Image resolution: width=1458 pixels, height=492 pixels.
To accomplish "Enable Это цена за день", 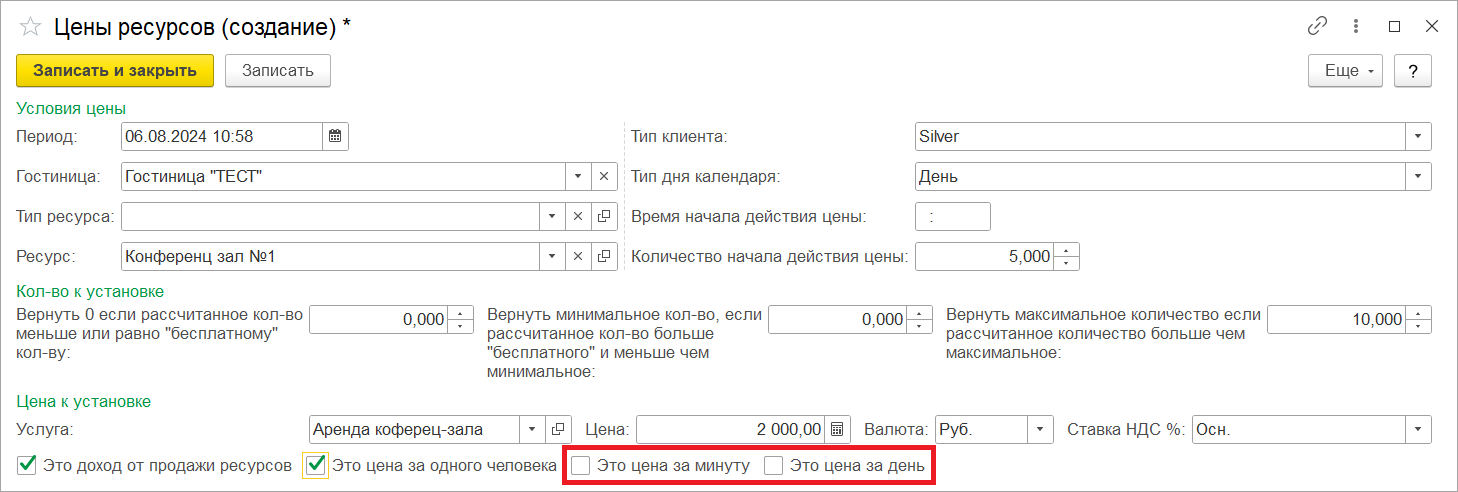I will 774,465.
